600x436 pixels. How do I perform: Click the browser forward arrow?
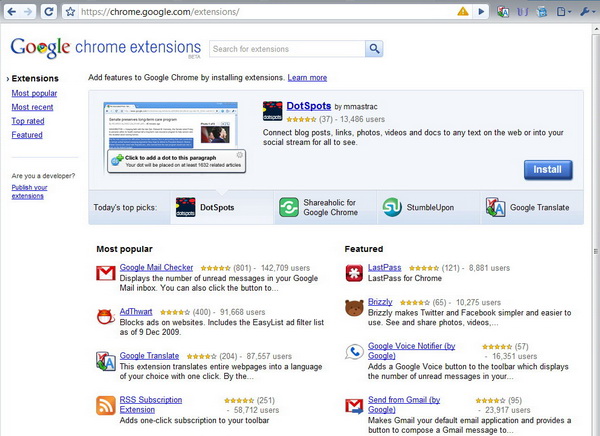point(28,12)
